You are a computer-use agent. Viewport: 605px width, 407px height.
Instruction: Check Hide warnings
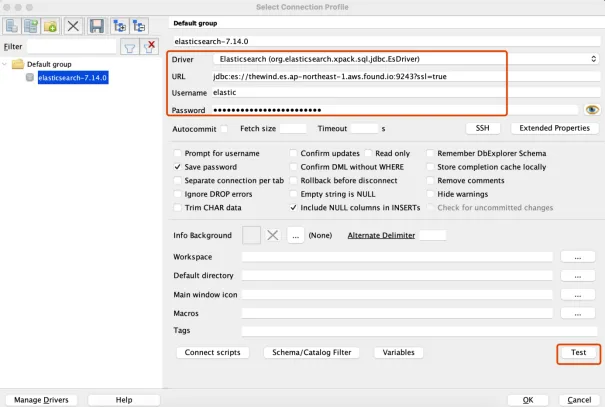430,194
